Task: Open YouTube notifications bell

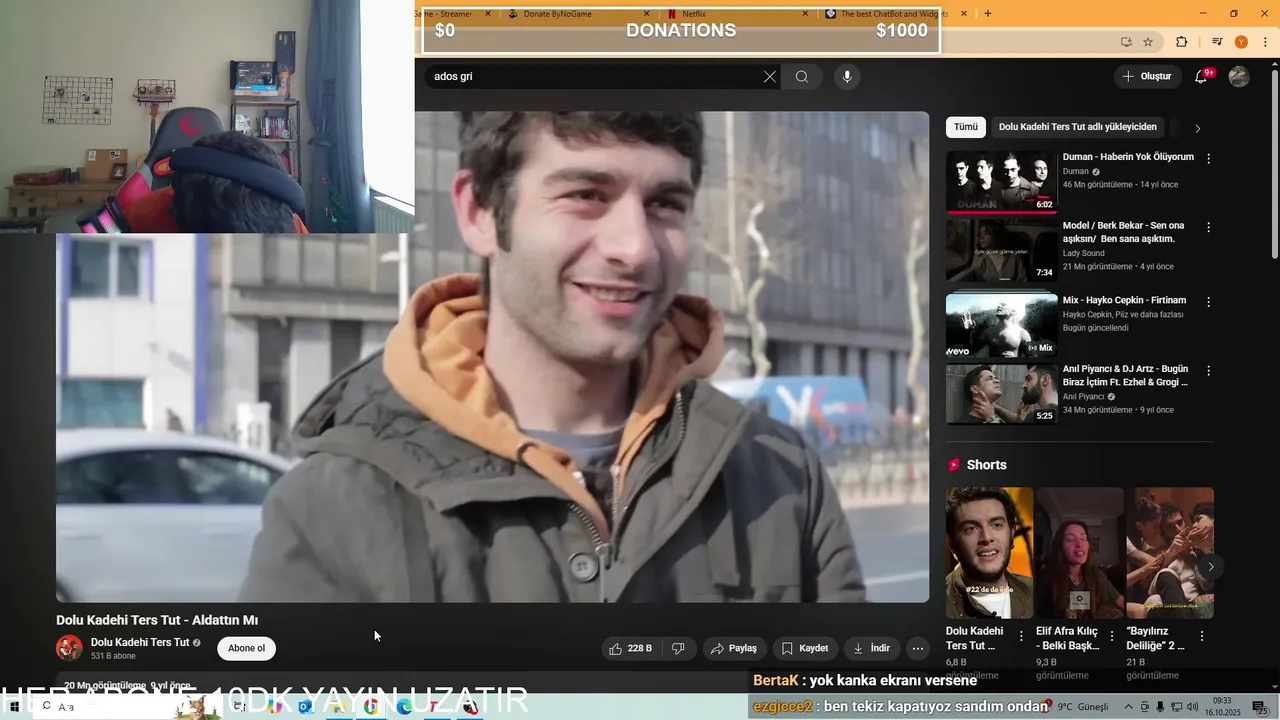Action: [x=1201, y=76]
